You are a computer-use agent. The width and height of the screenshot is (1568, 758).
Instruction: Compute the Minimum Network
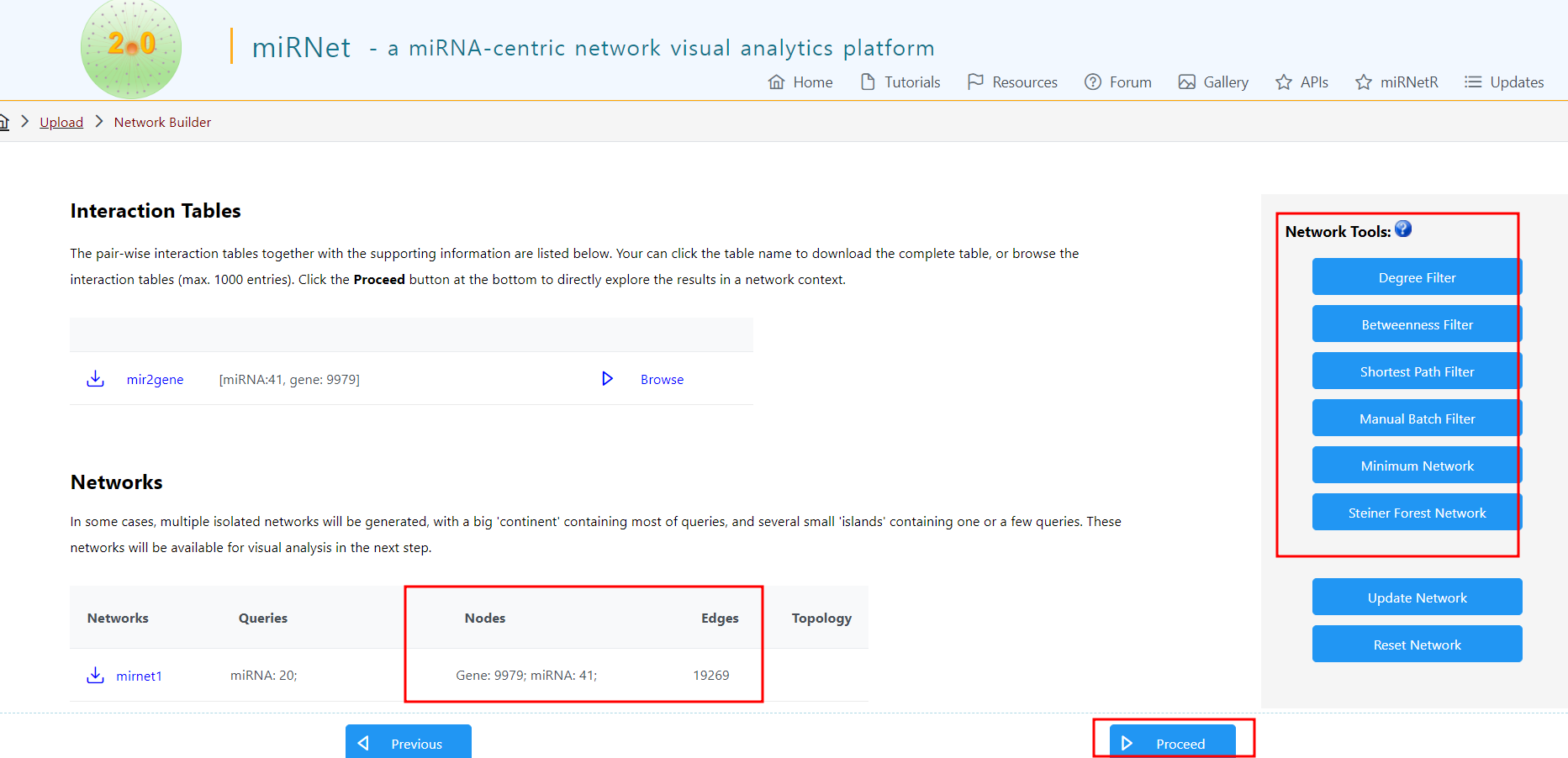pyautogui.click(x=1417, y=465)
